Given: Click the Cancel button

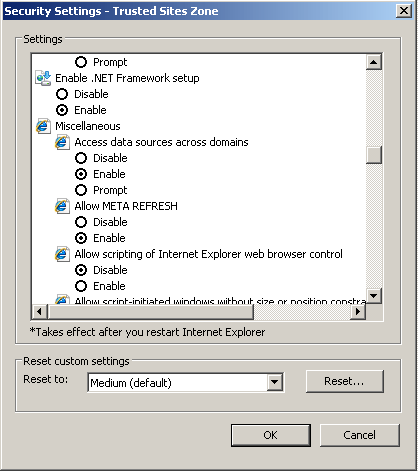Looking at the screenshot, I should point(360,435).
